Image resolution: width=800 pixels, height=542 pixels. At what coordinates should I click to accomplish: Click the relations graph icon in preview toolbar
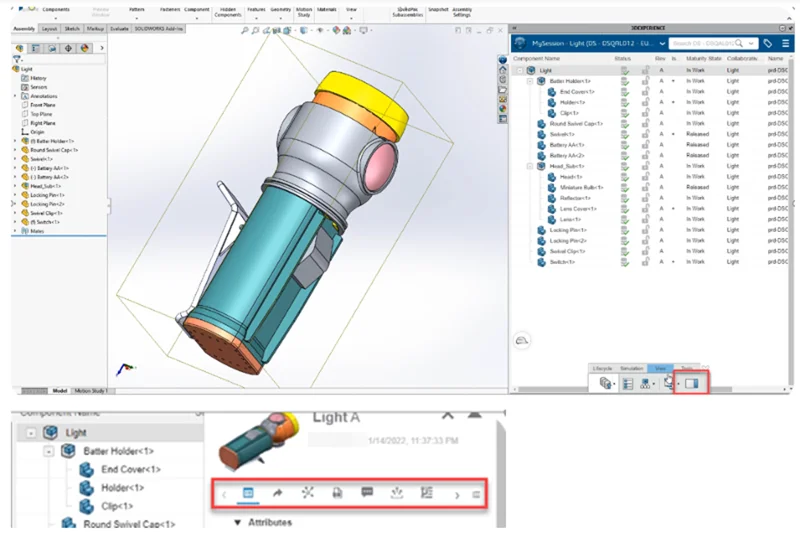pos(307,494)
